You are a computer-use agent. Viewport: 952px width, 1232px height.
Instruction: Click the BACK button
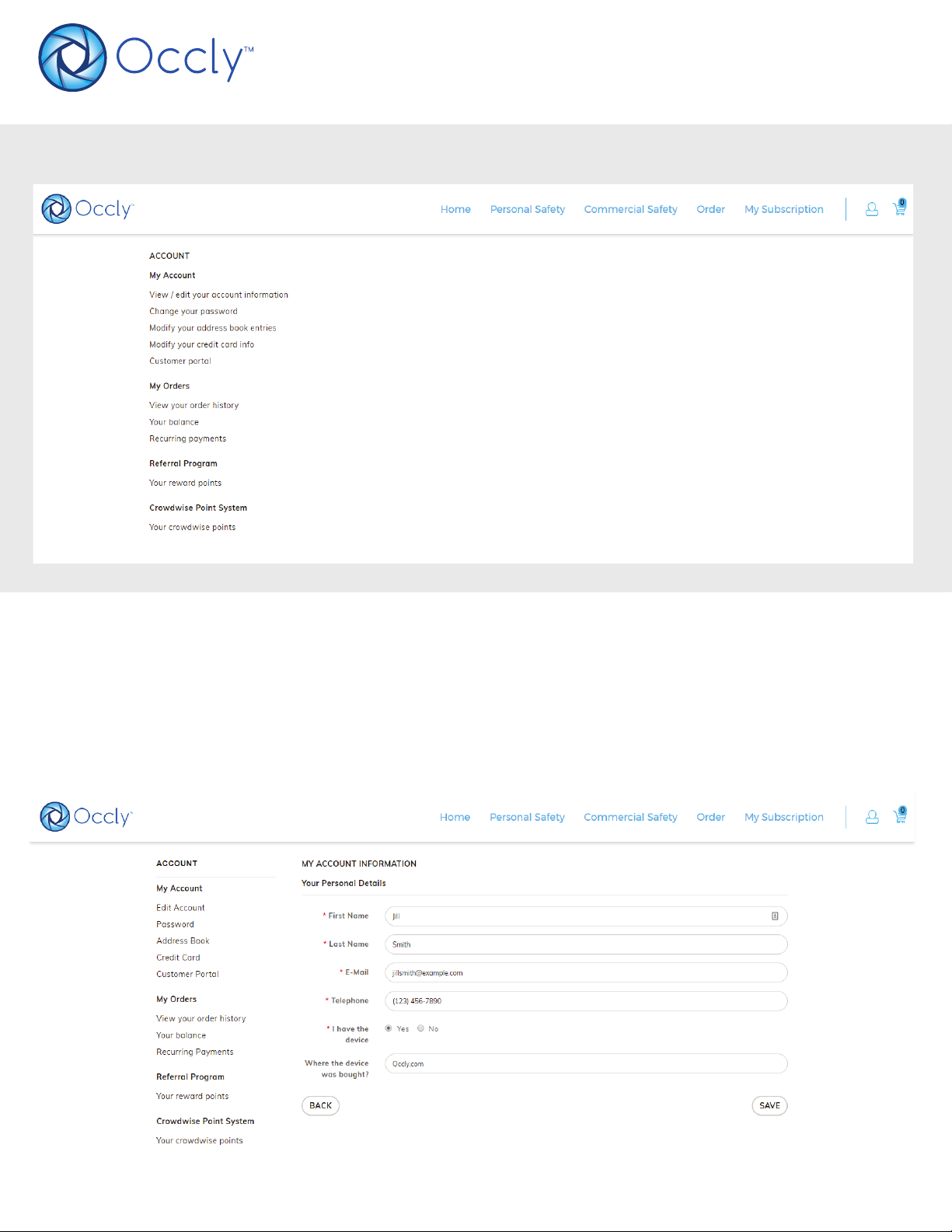click(x=320, y=1105)
